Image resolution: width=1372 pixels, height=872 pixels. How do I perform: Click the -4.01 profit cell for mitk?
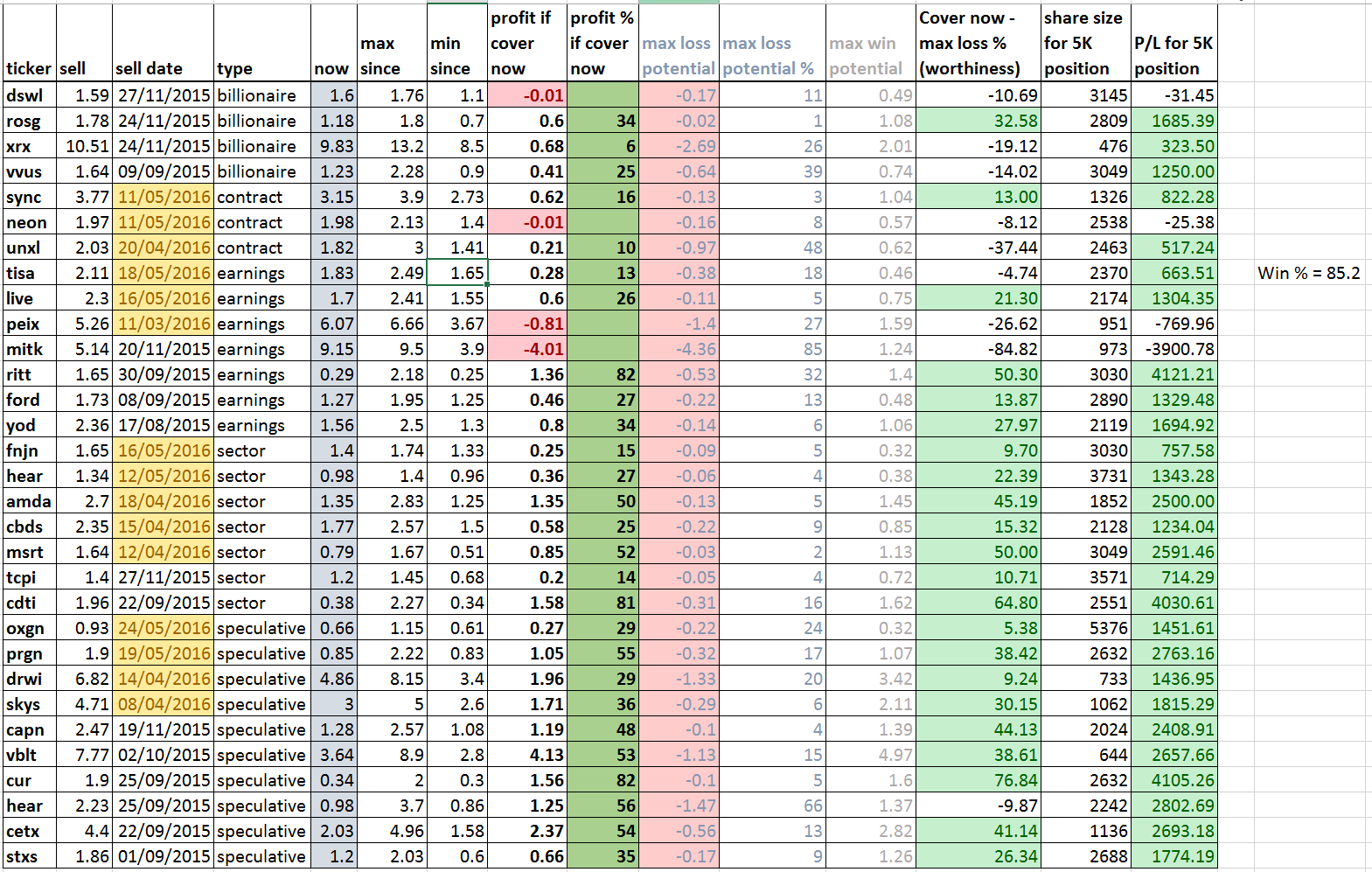pos(527,349)
